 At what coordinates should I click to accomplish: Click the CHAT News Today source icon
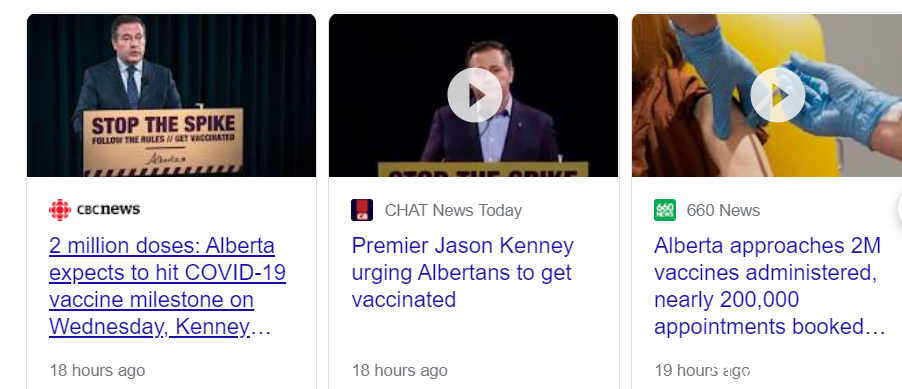click(362, 210)
